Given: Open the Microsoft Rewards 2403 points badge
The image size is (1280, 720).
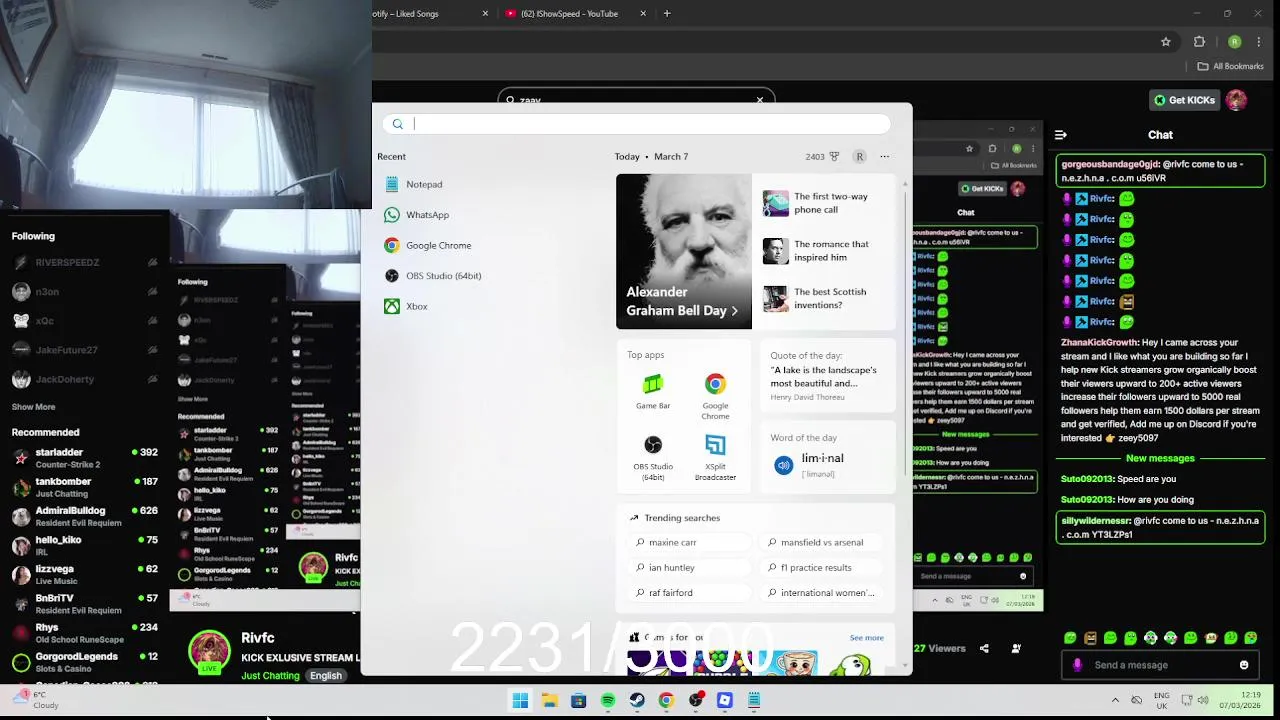Looking at the screenshot, I should pos(822,157).
